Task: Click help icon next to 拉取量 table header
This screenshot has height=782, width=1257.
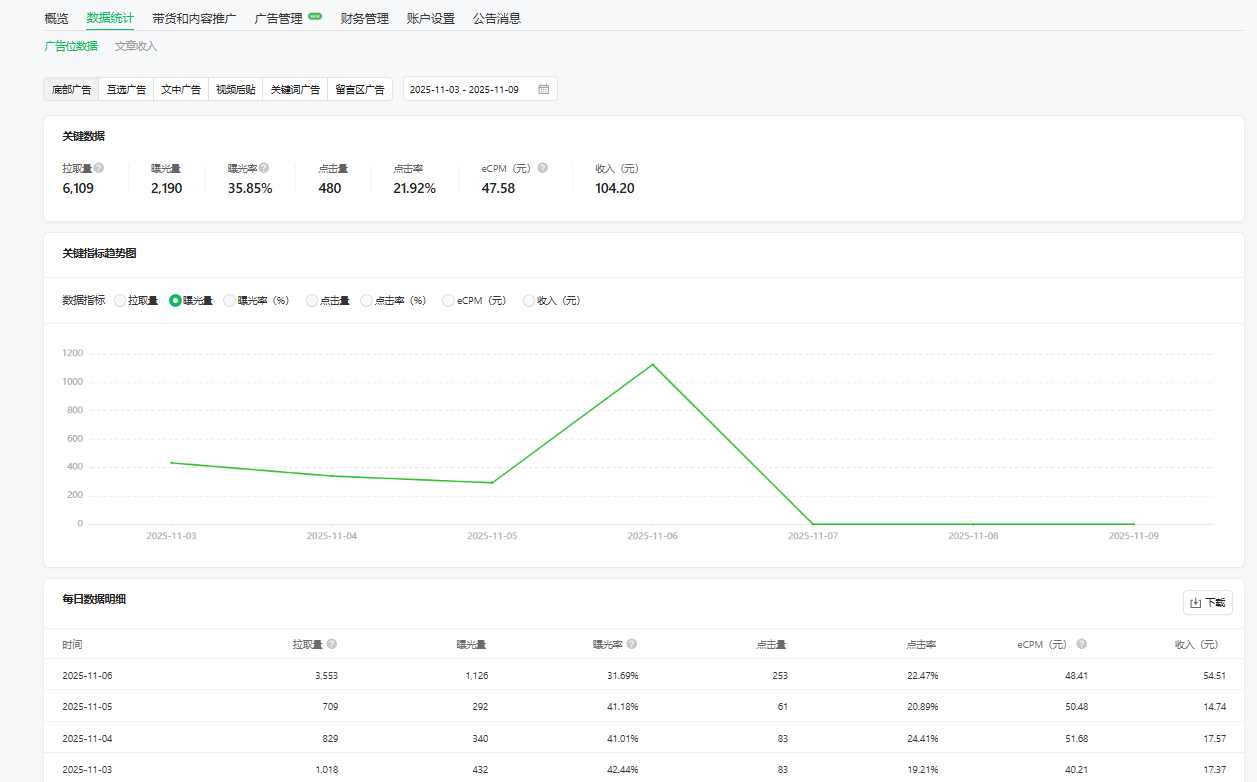Action: pos(332,644)
